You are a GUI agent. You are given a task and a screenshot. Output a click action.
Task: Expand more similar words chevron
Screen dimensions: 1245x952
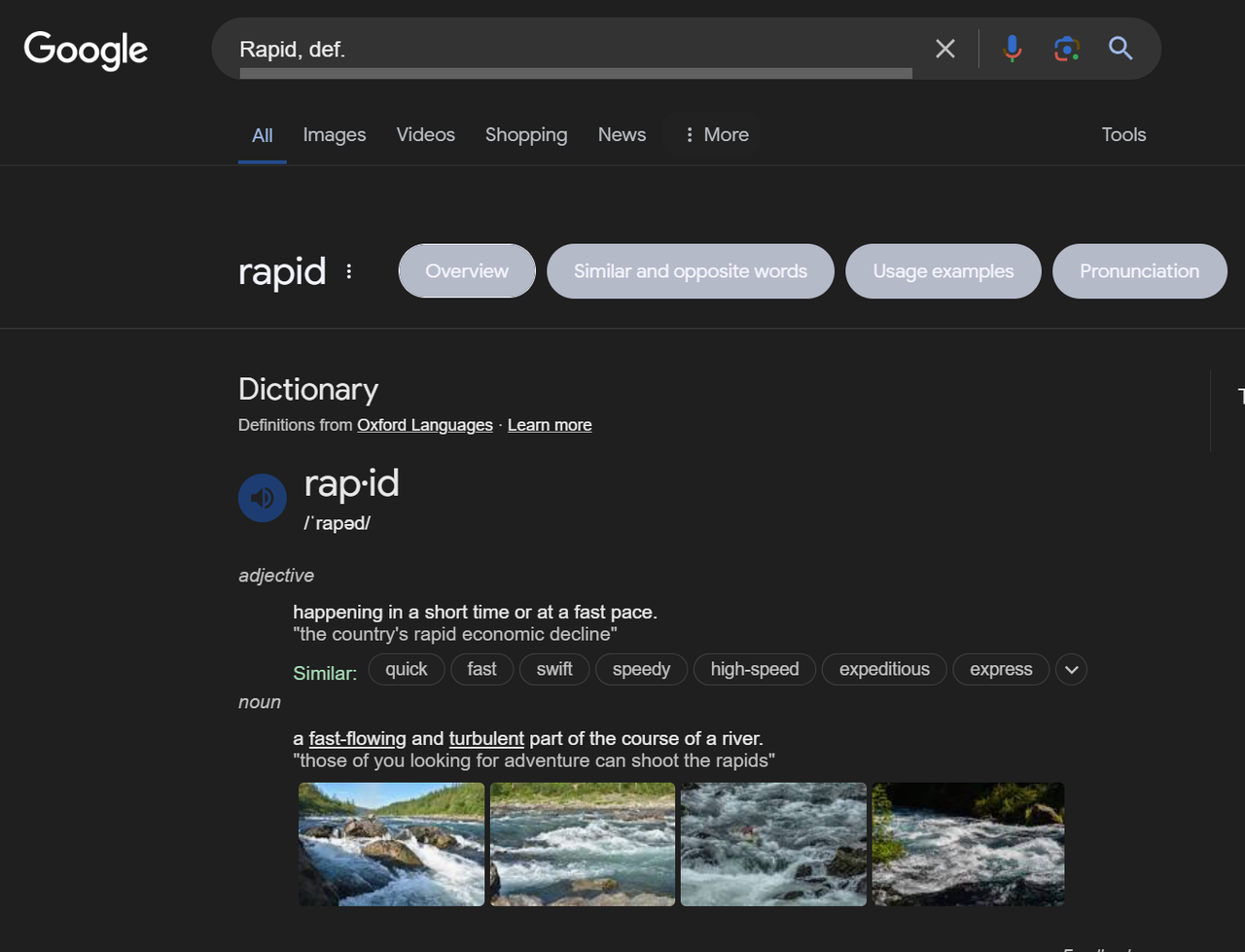pyautogui.click(x=1071, y=669)
